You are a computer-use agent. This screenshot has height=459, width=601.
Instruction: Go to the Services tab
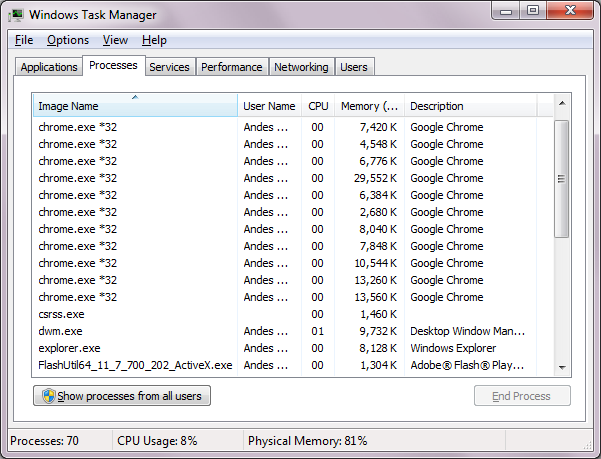(x=169, y=67)
